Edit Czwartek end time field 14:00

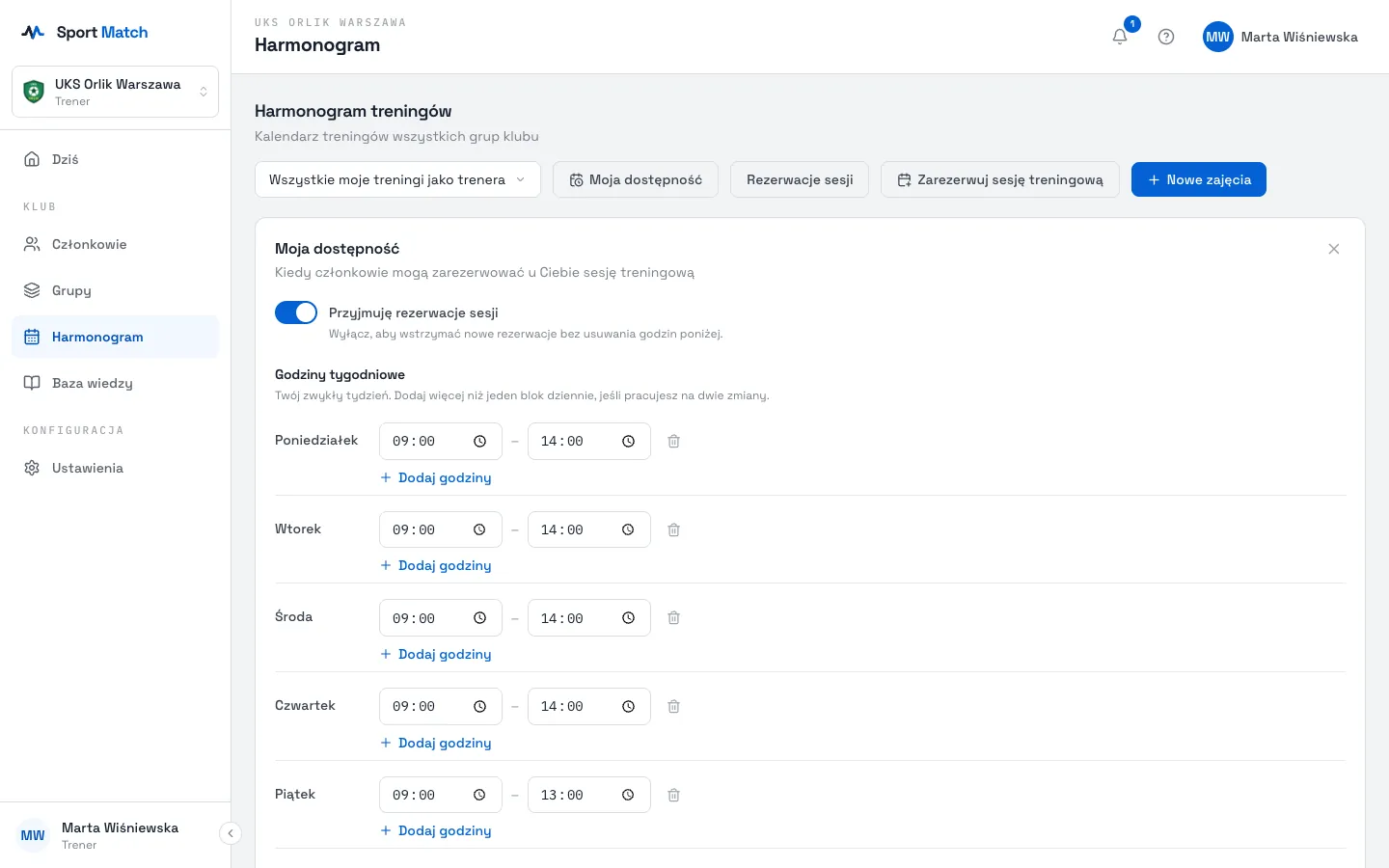[x=589, y=707]
